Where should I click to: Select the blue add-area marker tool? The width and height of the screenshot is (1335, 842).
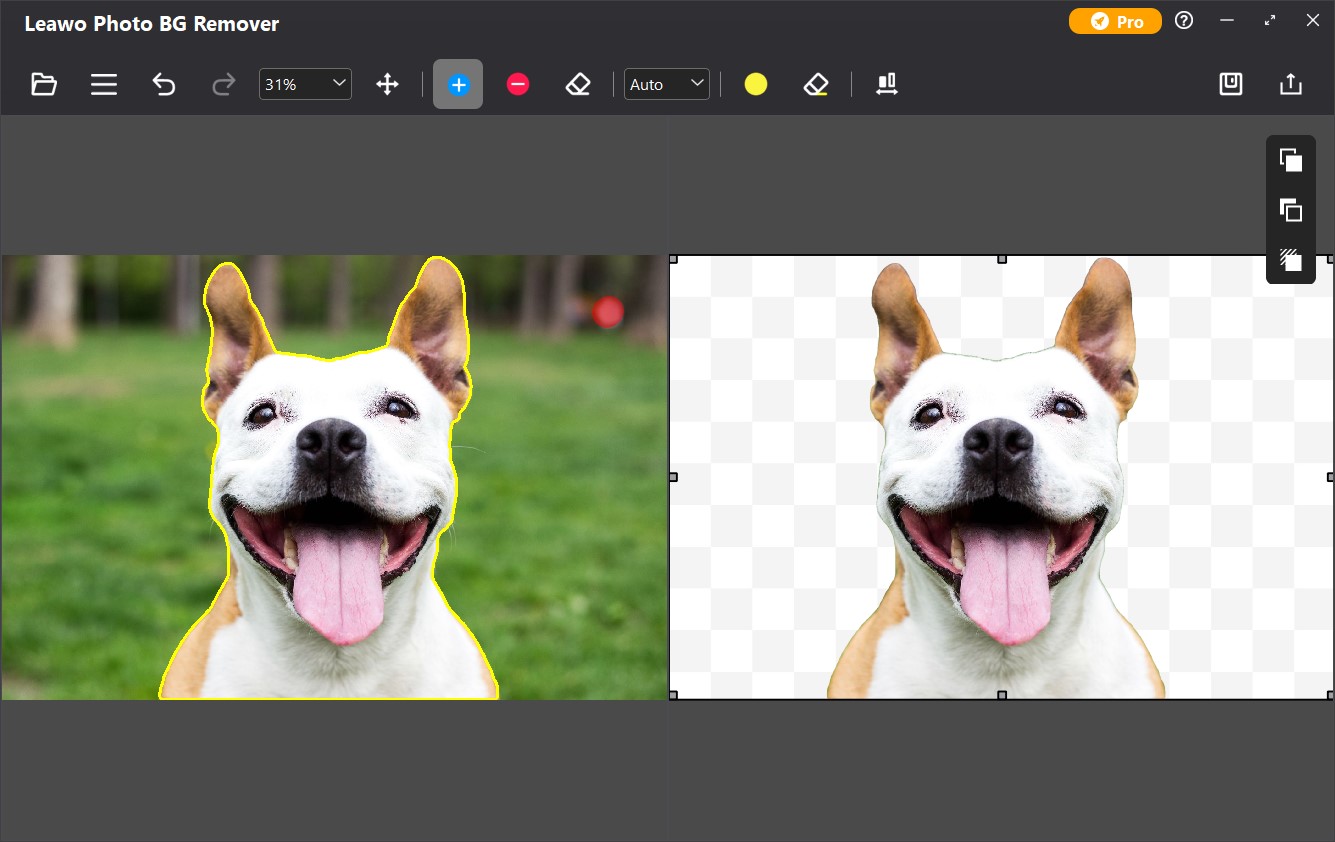coord(458,85)
